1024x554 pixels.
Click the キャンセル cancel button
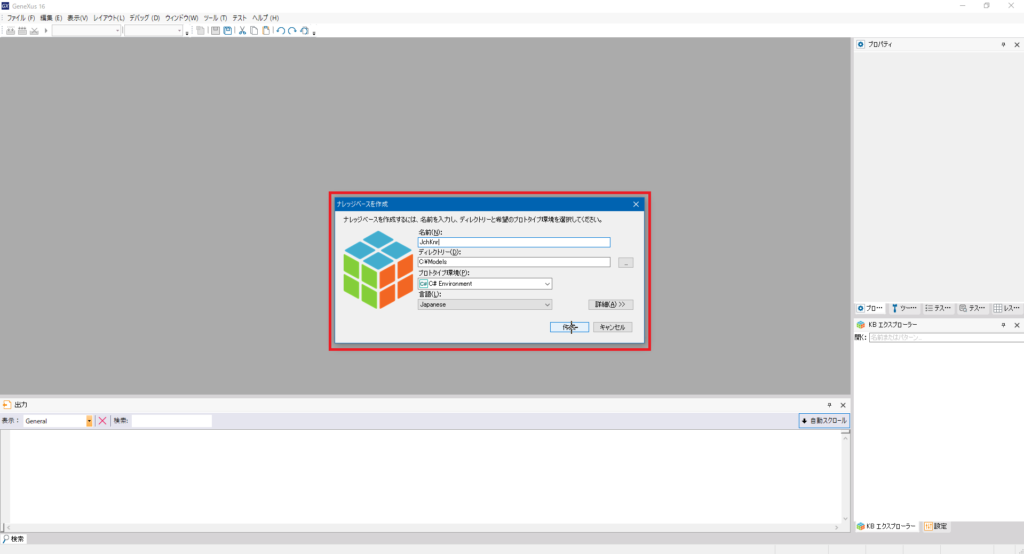[612, 327]
